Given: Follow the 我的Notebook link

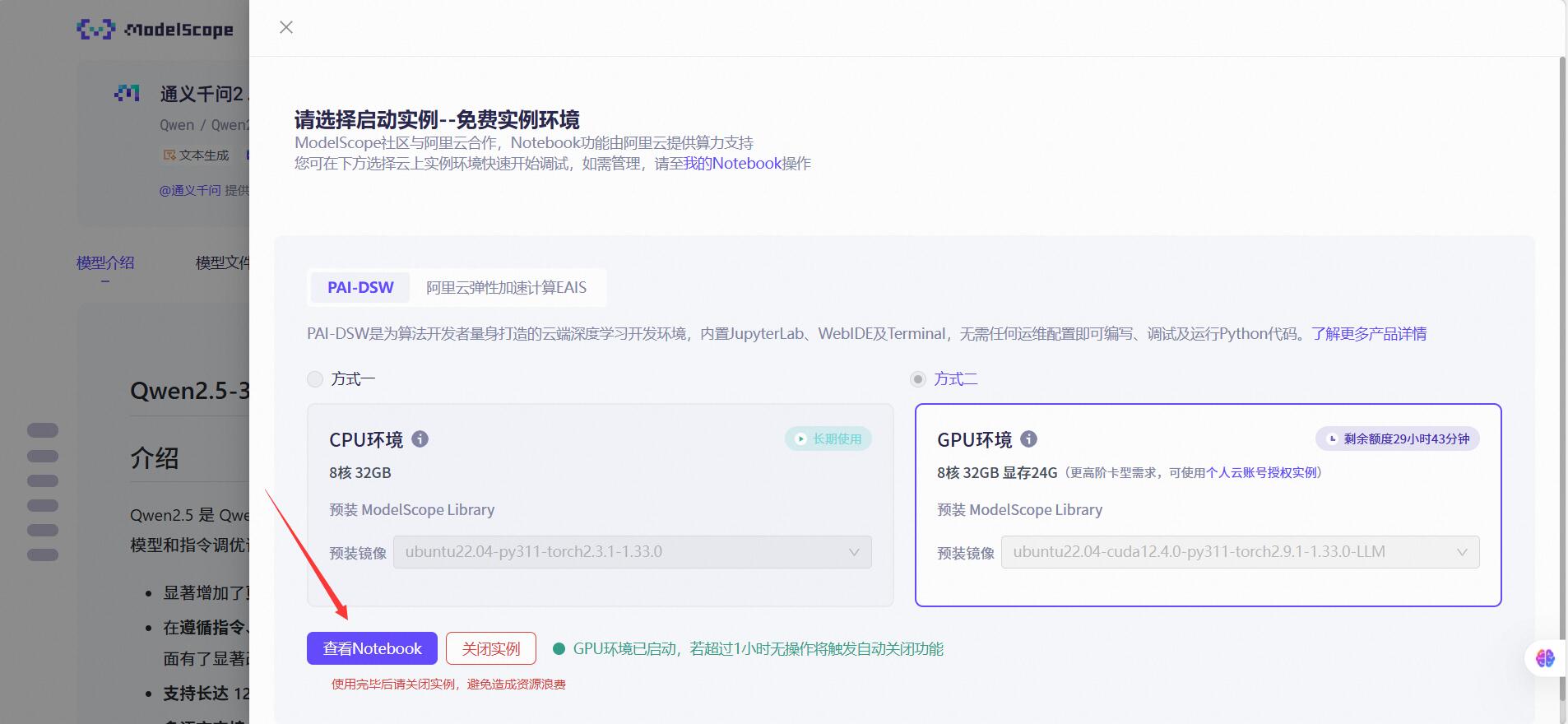Looking at the screenshot, I should [x=732, y=163].
